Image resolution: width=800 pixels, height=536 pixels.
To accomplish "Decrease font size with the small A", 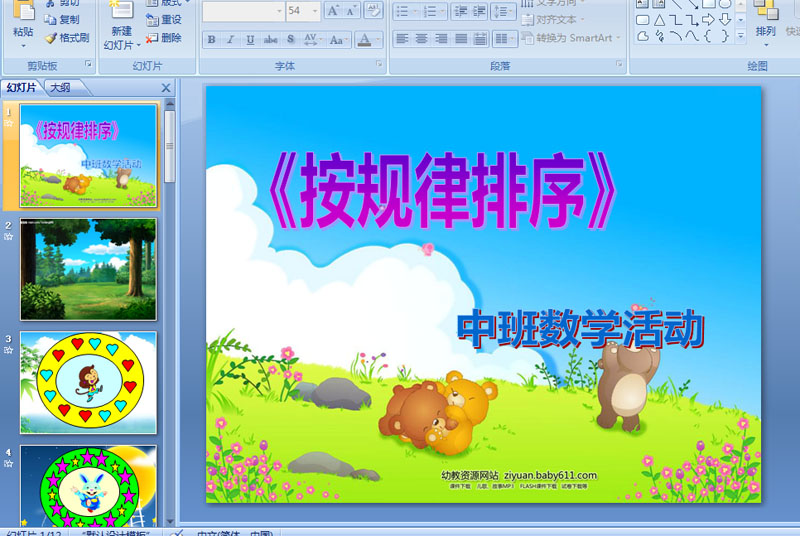I will [x=351, y=11].
